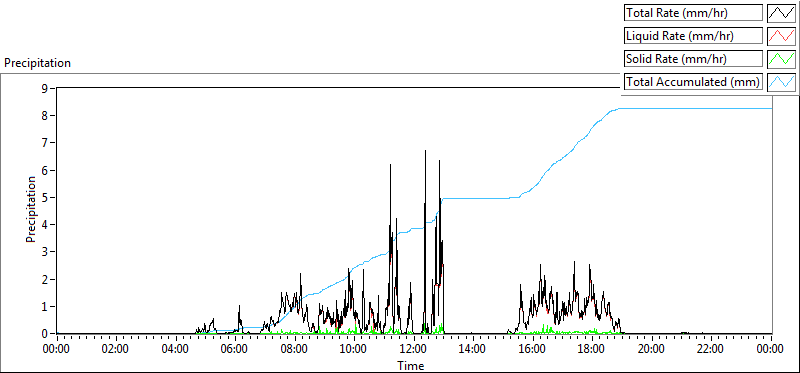Select the Solid Rate (mm/hr) legend label
Image resolution: width=800 pixels, height=373 pixels.
pyautogui.click(x=693, y=59)
